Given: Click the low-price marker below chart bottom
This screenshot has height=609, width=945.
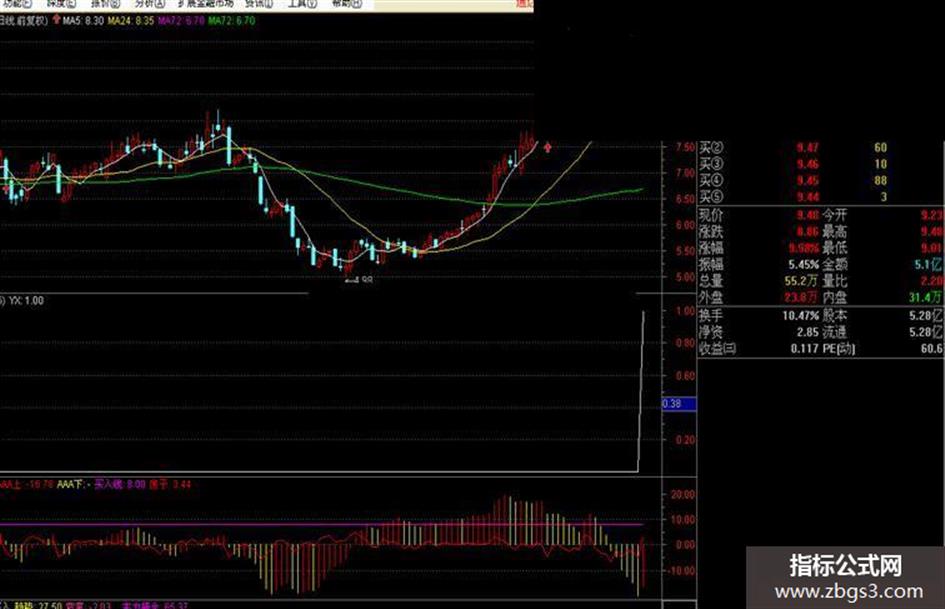Looking at the screenshot, I should [359, 280].
